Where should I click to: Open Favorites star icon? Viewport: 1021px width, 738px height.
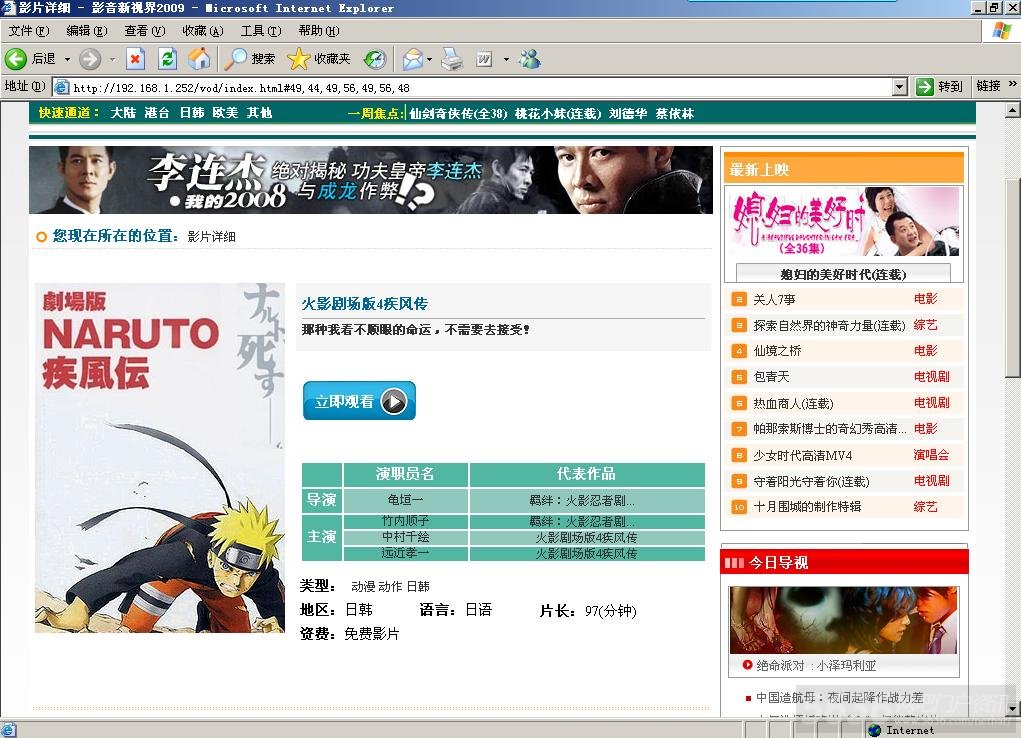tap(299, 59)
